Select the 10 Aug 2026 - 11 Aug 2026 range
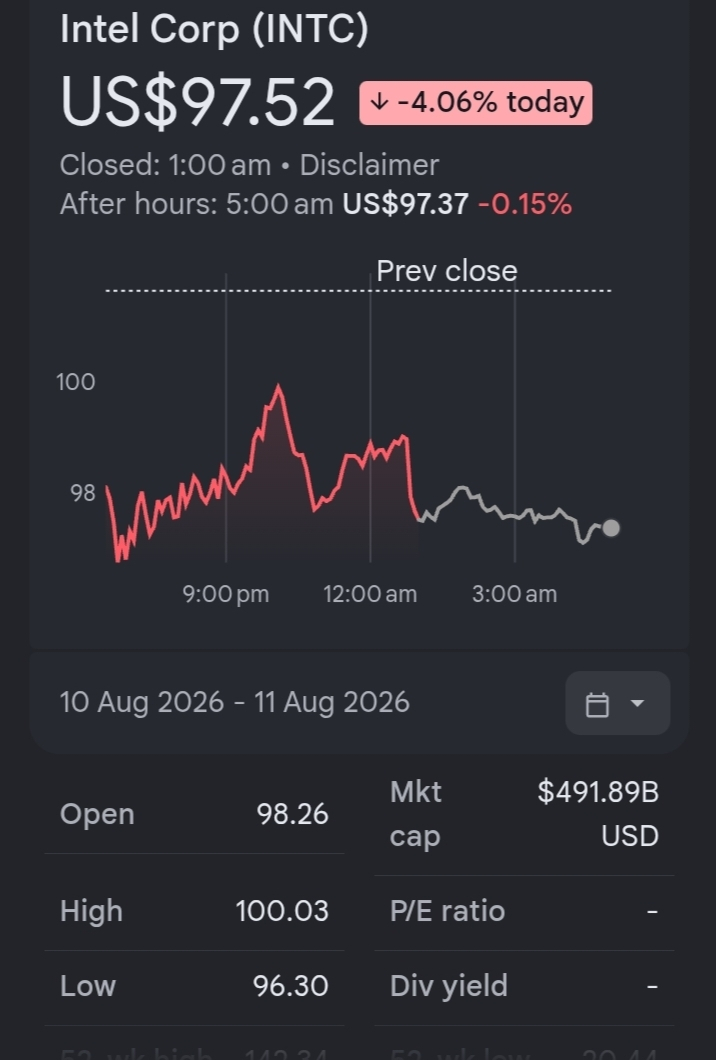Screen dimensions: 716x1060 [235, 702]
